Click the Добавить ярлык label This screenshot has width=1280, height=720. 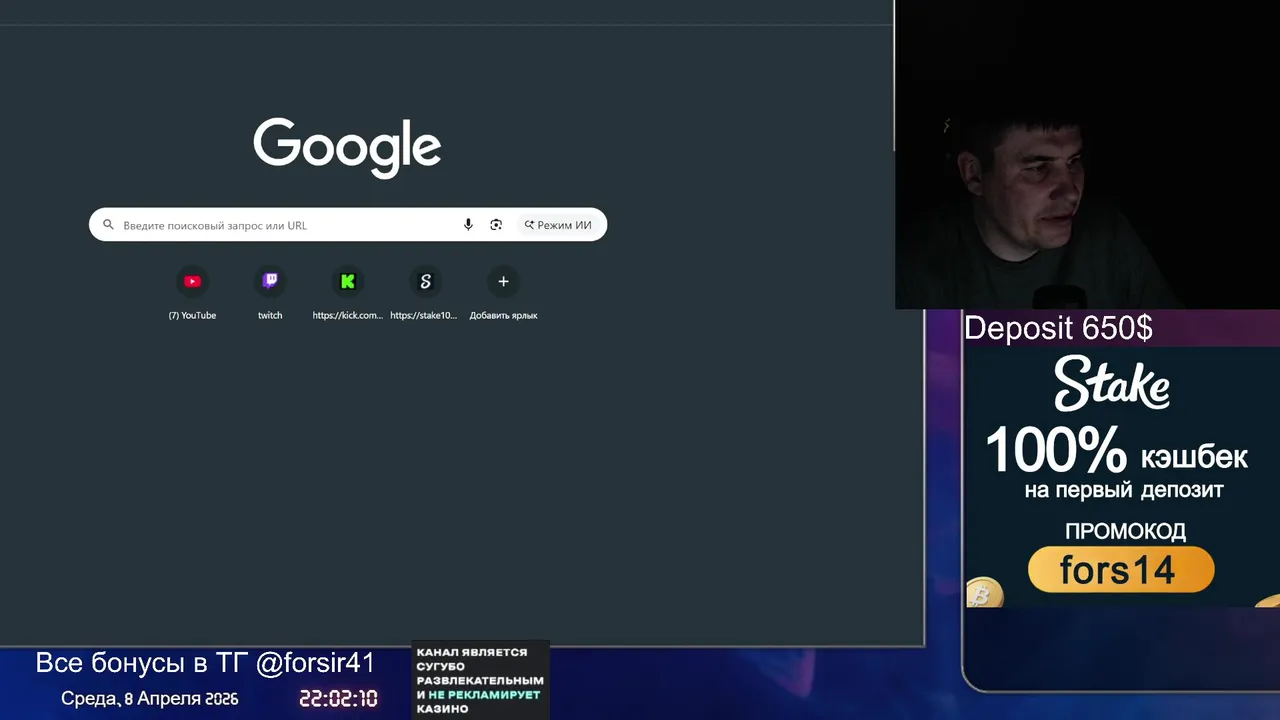click(x=503, y=315)
